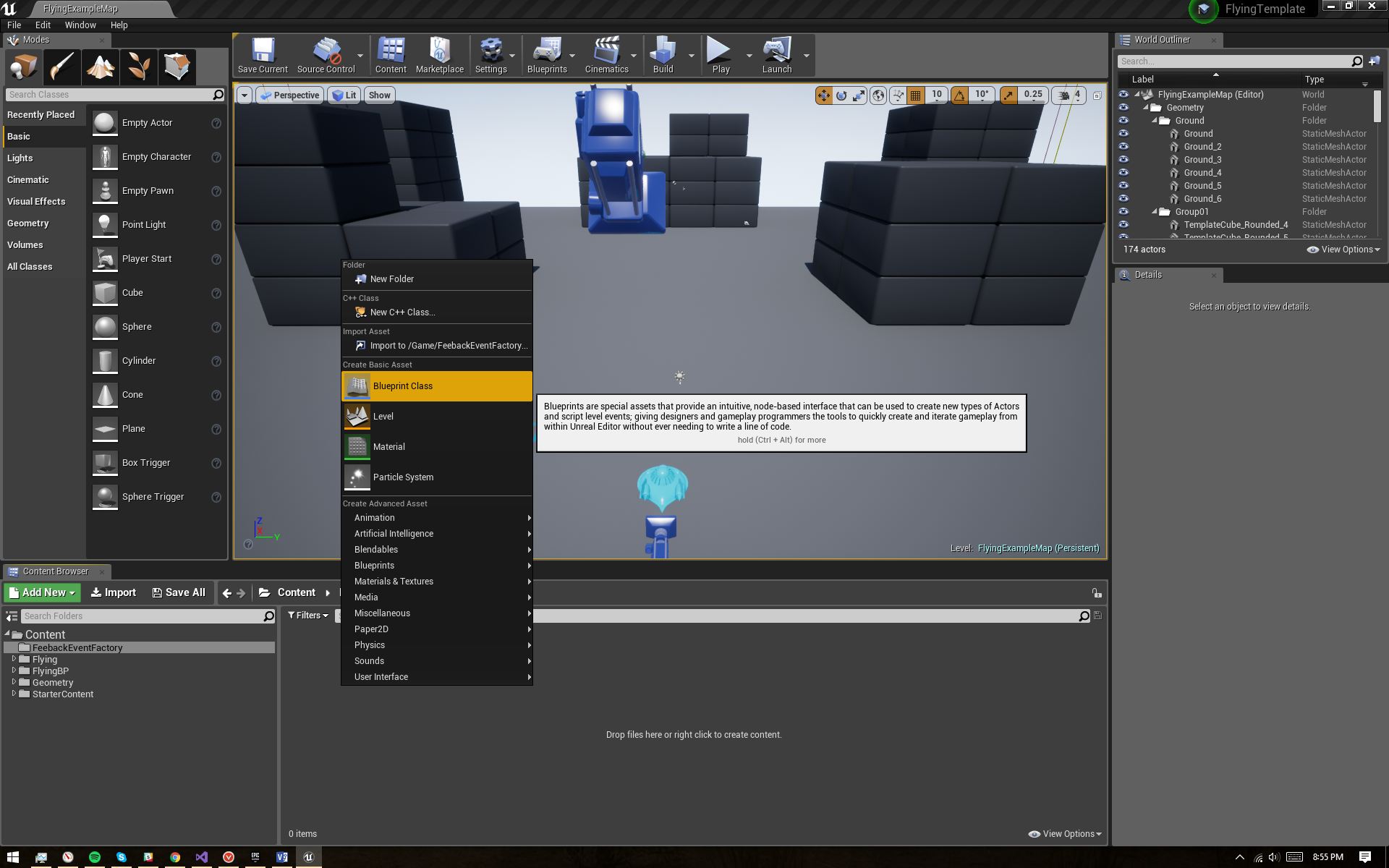Toggle visibility of Ground_4 actor

pos(1123,173)
